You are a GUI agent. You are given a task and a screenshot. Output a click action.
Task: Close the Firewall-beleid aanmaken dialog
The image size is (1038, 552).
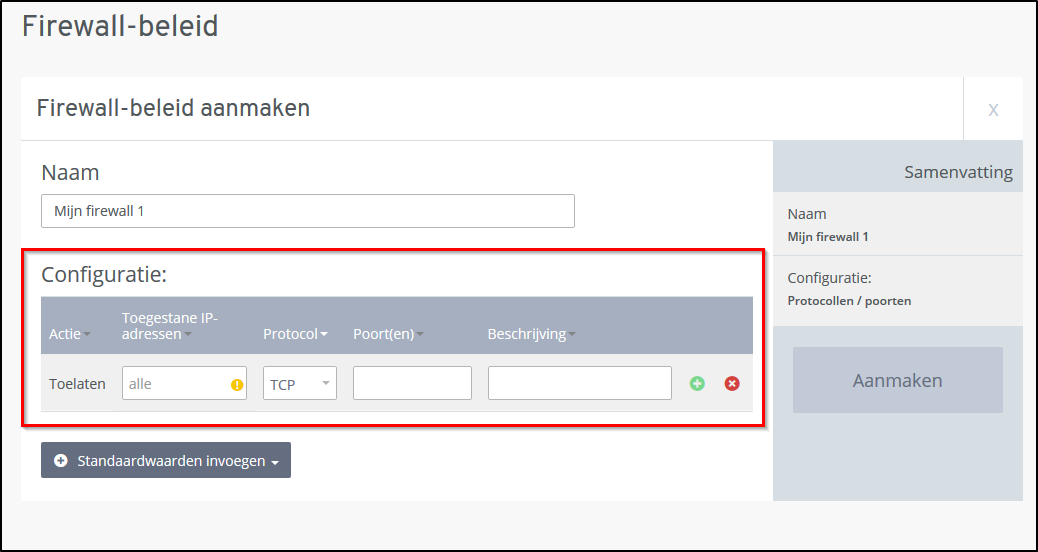coord(992,109)
